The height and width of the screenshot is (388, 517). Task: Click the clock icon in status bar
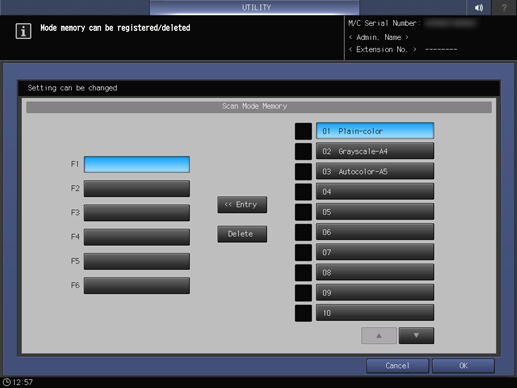click(7, 382)
